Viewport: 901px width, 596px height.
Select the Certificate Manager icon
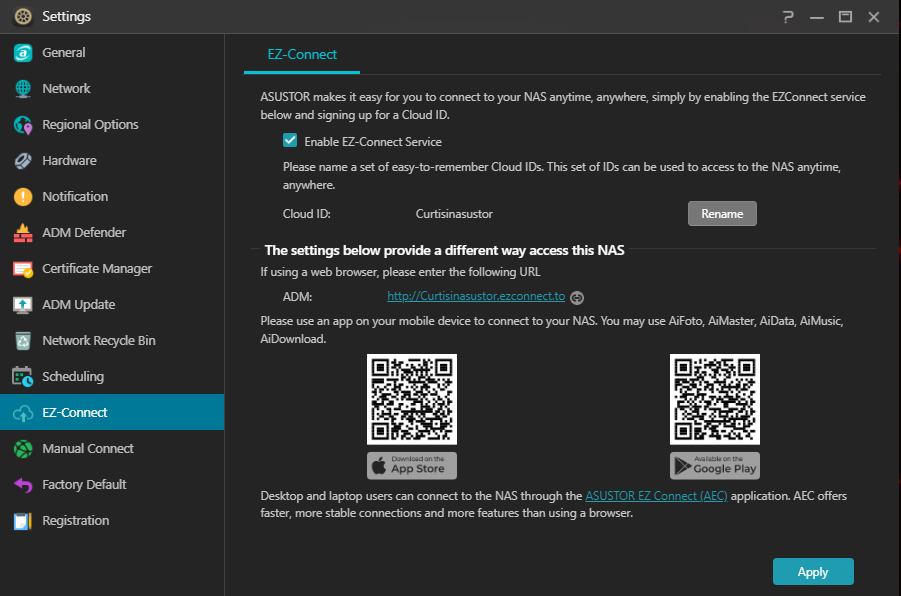[x=23, y=269]
